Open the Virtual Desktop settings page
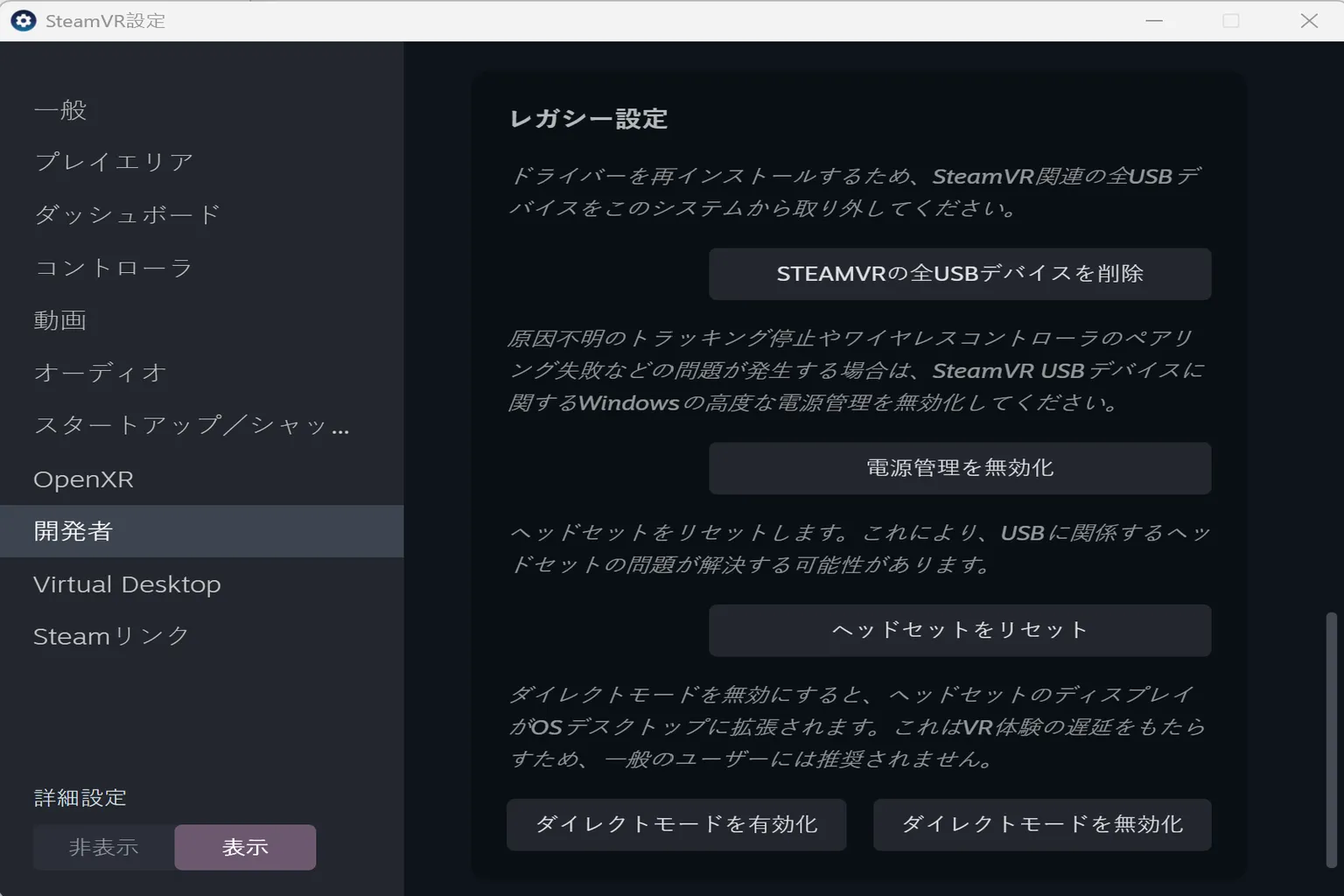 (x=127, y=584)
